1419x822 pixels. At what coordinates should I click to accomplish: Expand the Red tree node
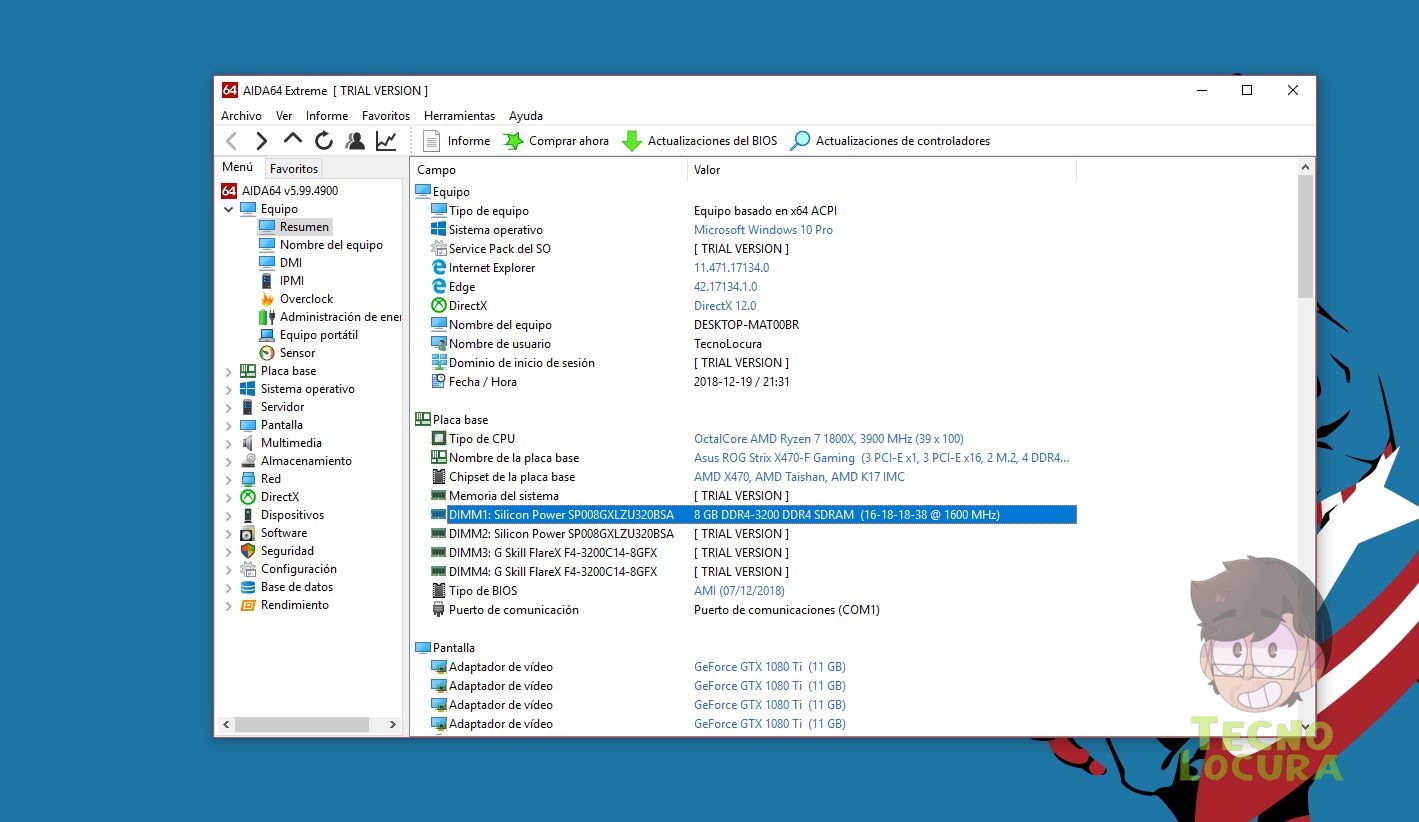click(229, 479)
